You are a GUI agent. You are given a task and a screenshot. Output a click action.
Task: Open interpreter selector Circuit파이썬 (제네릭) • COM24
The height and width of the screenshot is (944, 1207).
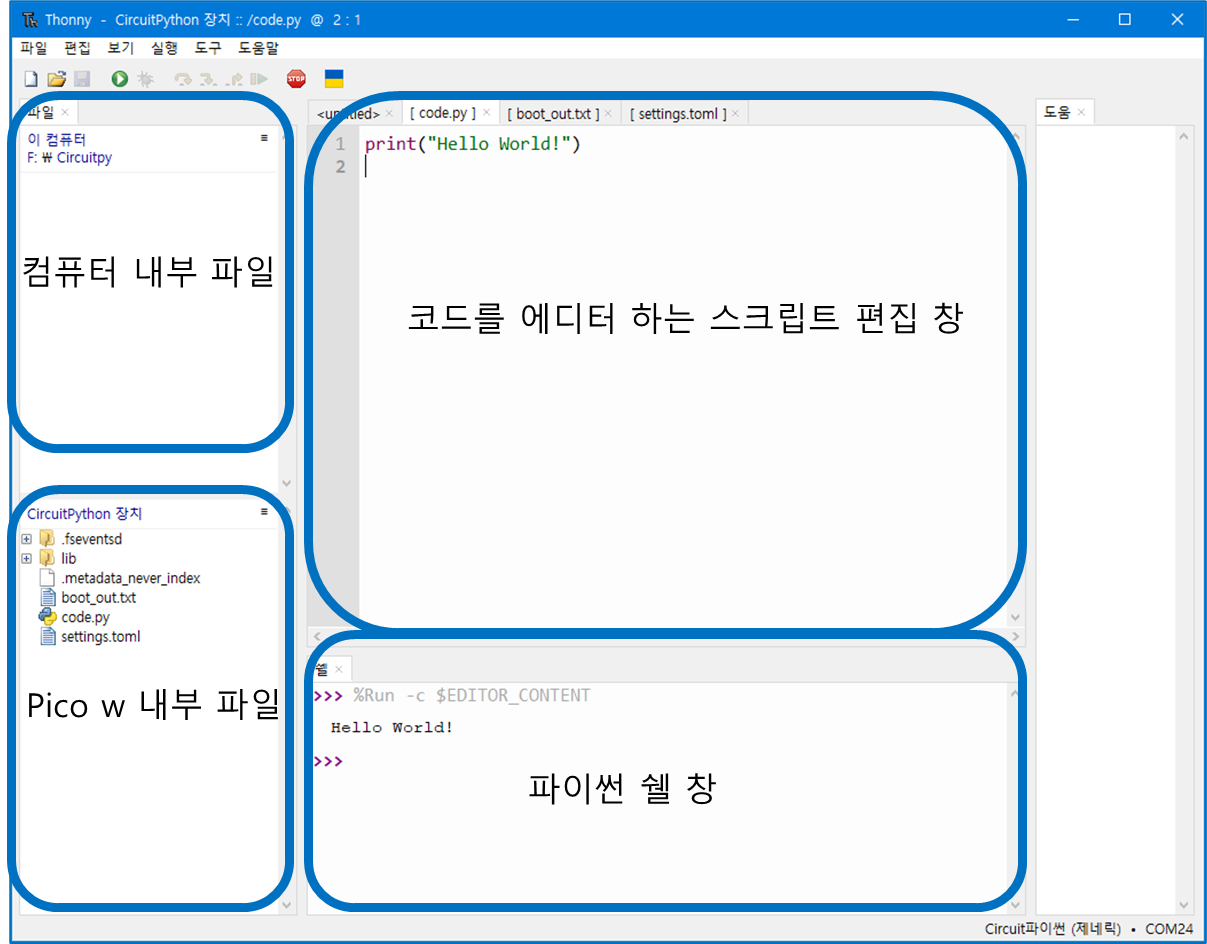click(x=1089, y=929)
